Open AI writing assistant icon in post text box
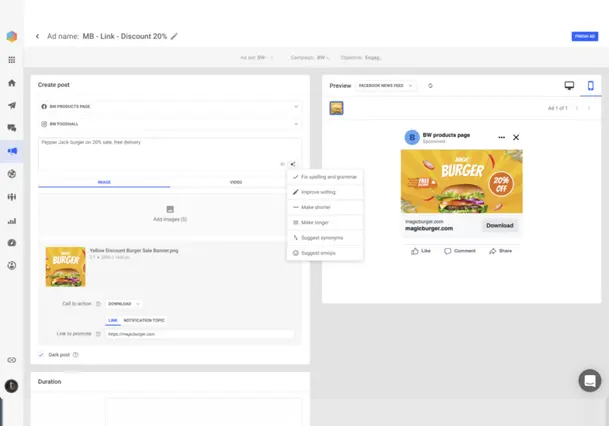 tap(293, 164)
